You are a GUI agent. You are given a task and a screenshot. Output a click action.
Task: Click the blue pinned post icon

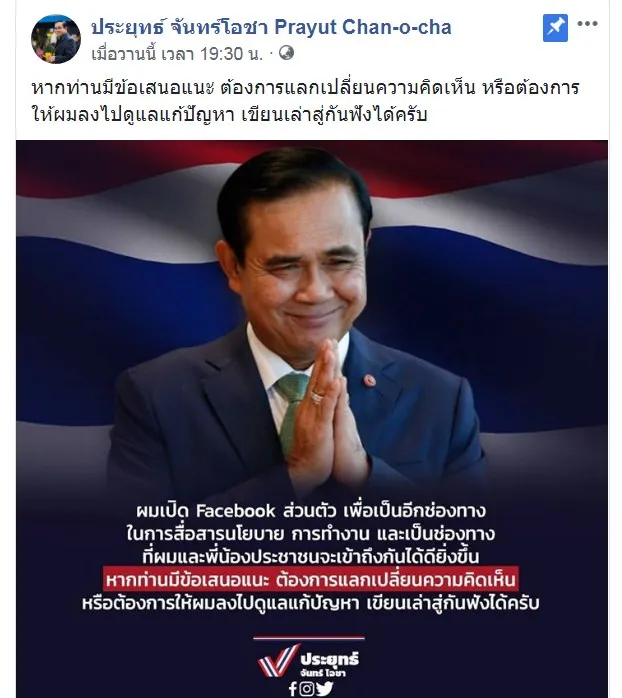[555, 28]
